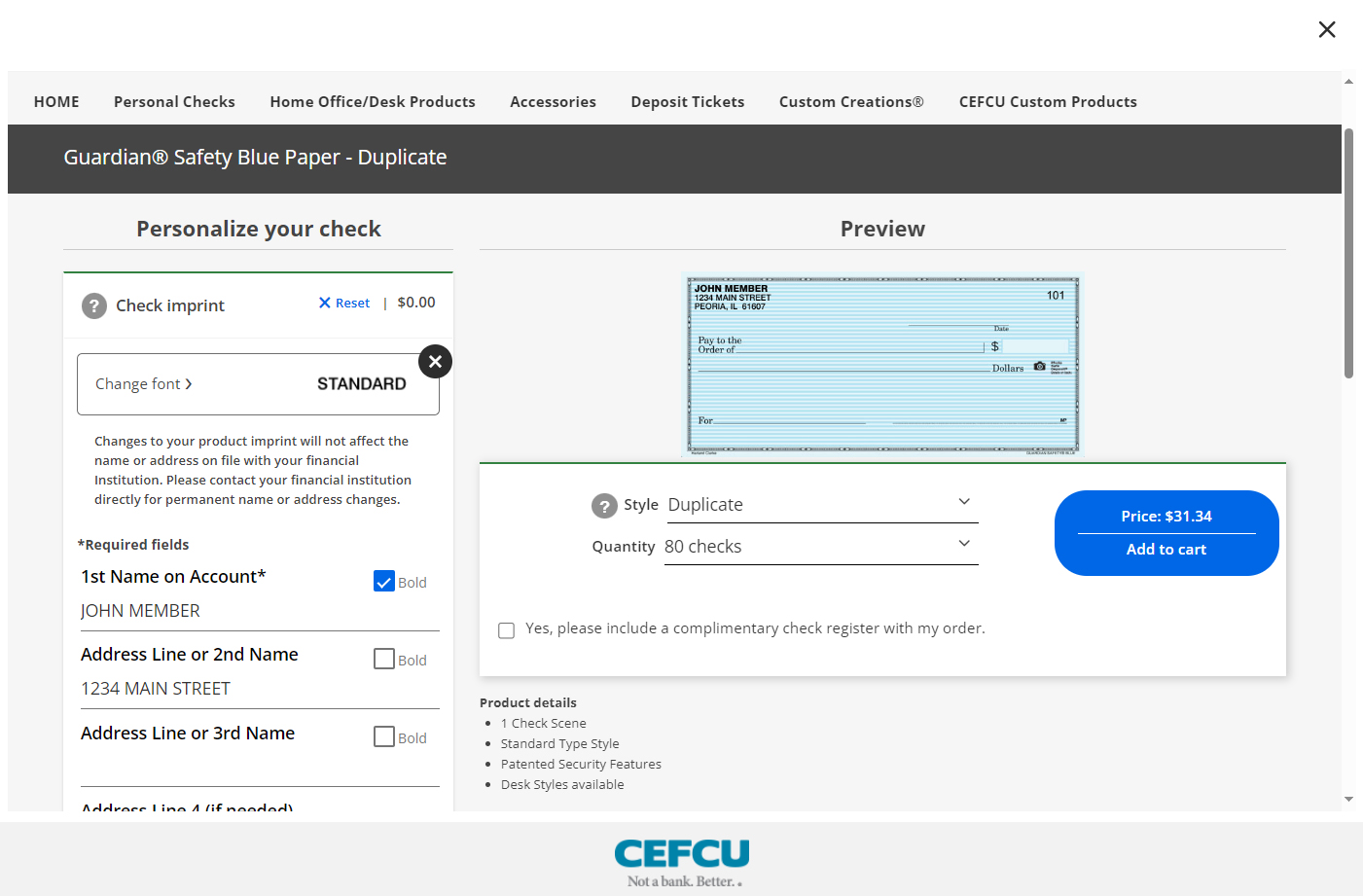Click the STANDARD font label
The height and width of the screenshot is (896, 1363).
(362, 384)
